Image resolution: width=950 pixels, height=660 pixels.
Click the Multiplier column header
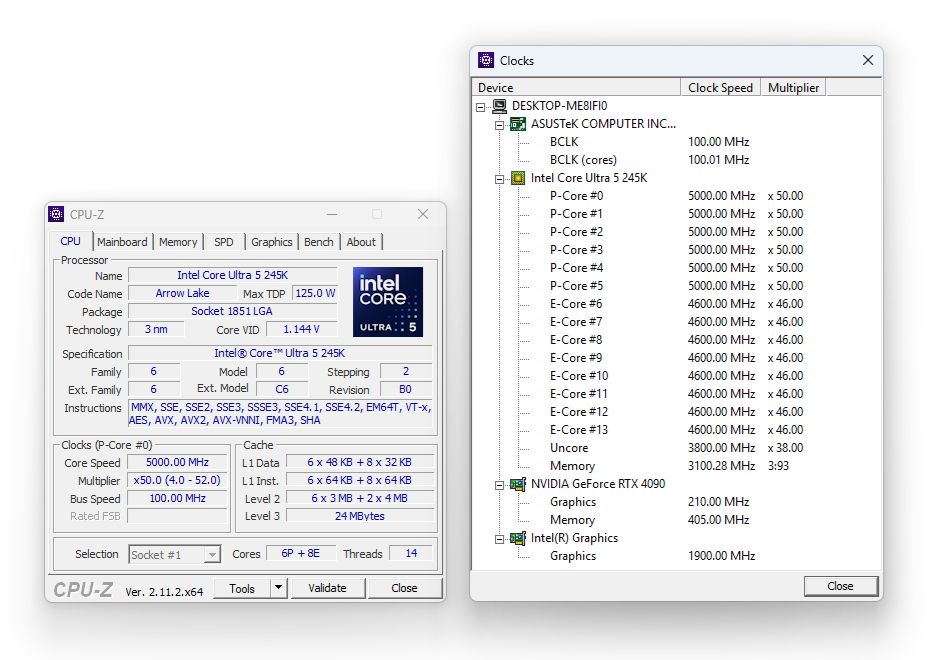tap(793, 87)
